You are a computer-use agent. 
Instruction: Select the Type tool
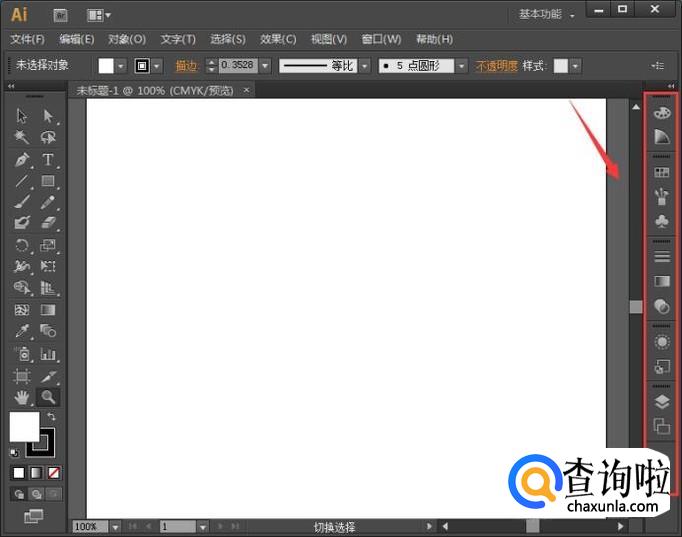coord(47,160)
